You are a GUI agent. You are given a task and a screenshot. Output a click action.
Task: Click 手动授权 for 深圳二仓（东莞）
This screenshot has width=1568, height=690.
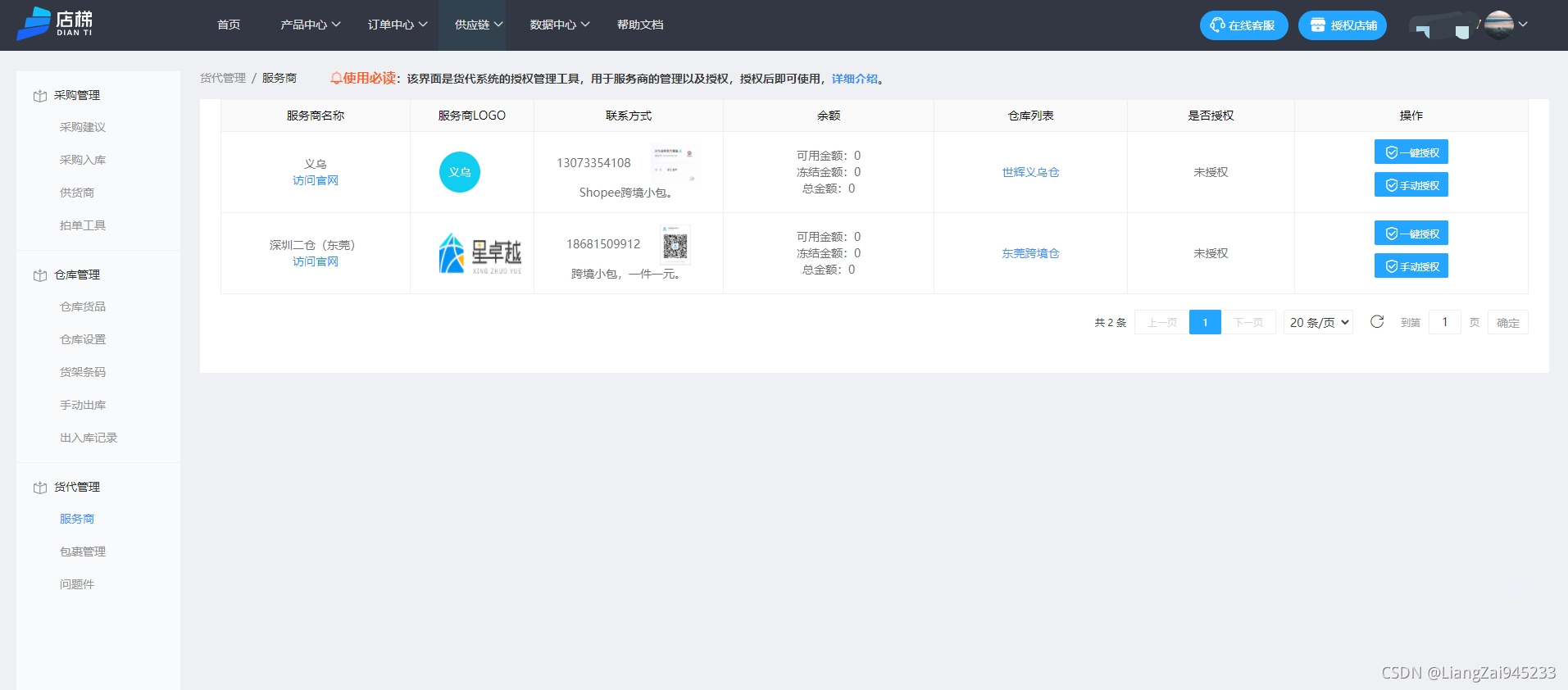[x=1411, y=266]
